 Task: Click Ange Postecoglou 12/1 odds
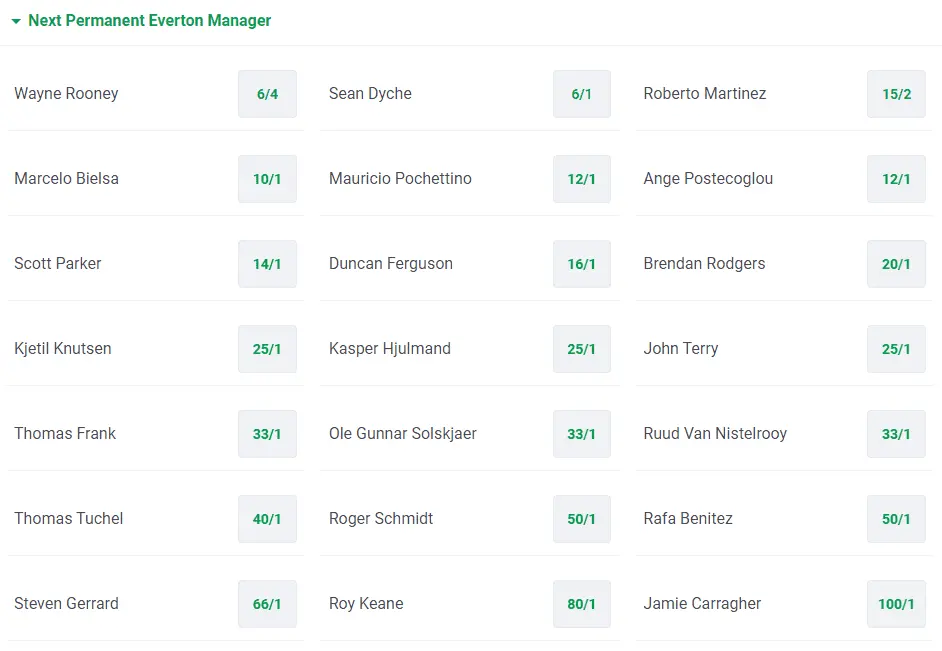click(896, 179)
